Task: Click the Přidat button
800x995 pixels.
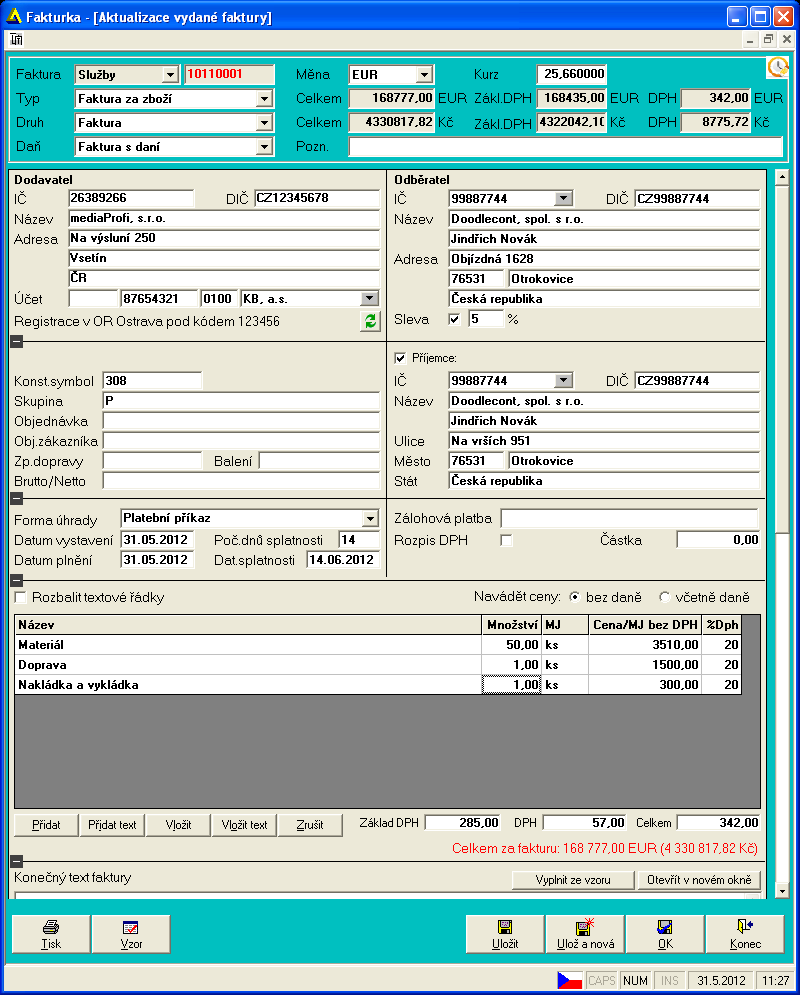Action: pyautogui.click(x=45, y=825)
